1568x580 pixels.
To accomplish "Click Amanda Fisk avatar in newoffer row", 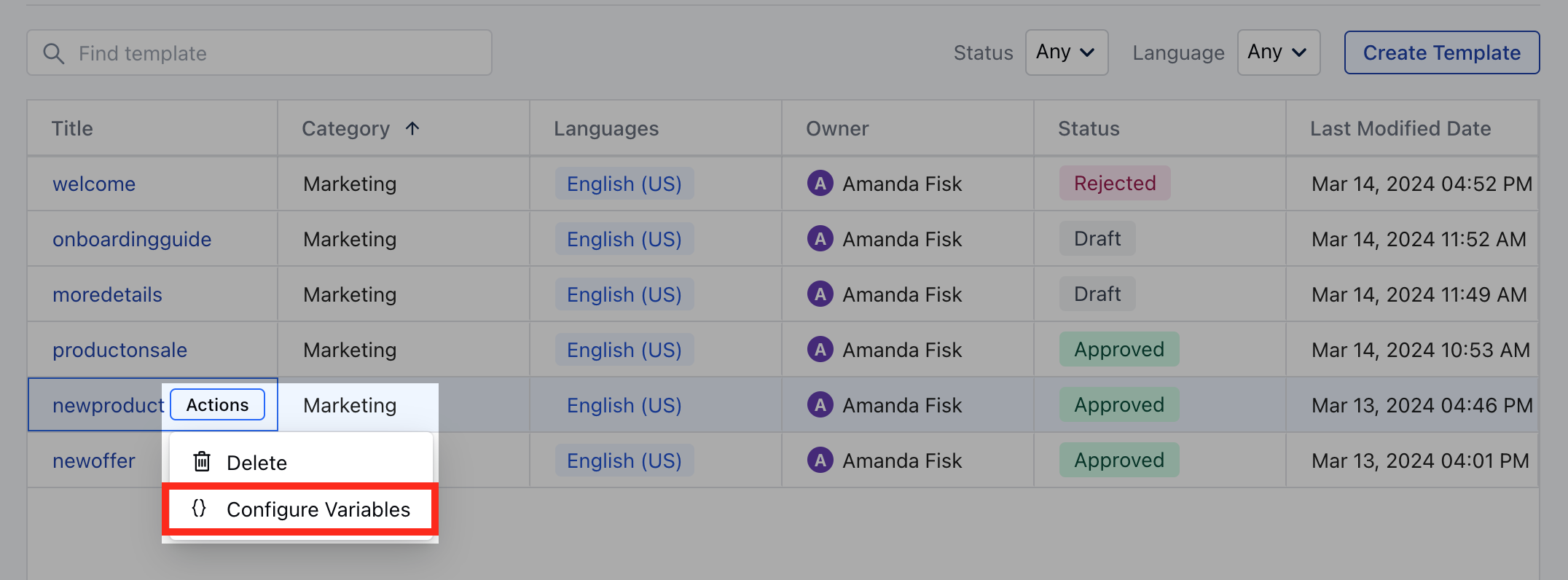I will pos(820,460).
